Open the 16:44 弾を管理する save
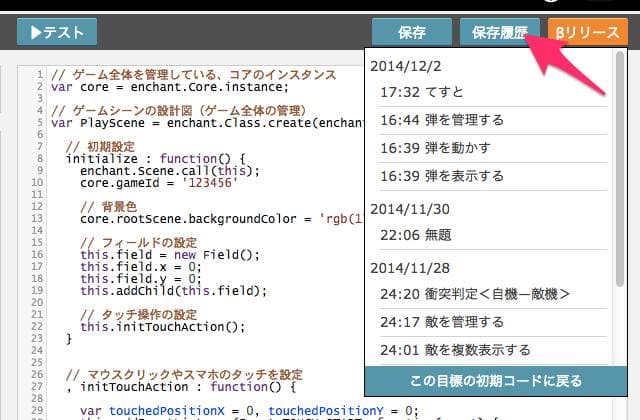Image resolution: width=640 pixels, height=420 pixels. [490, 120]
